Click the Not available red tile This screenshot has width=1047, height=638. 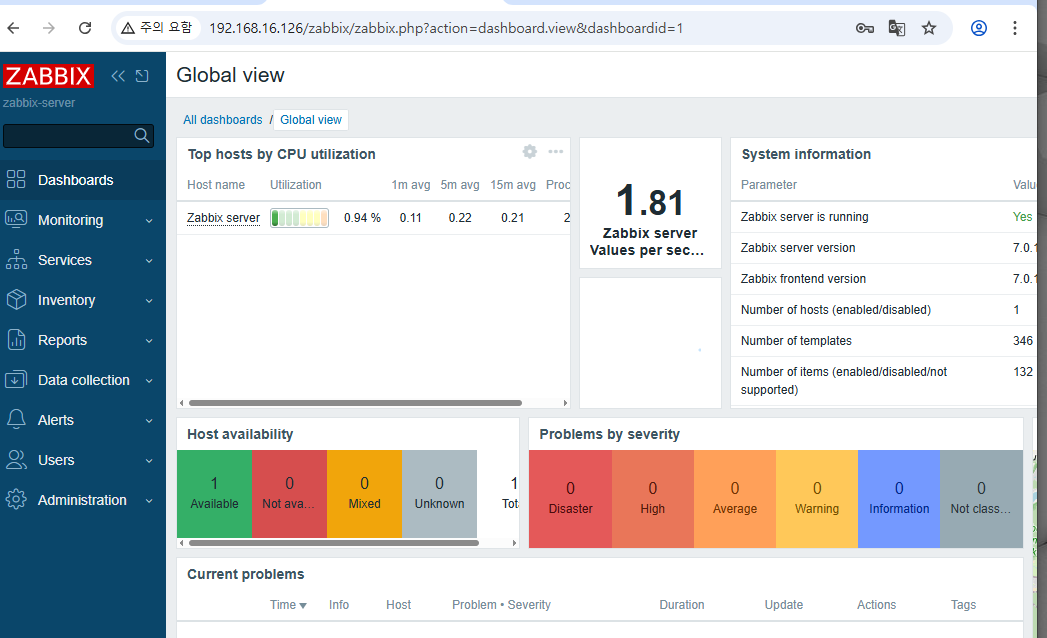pos(289,494)
